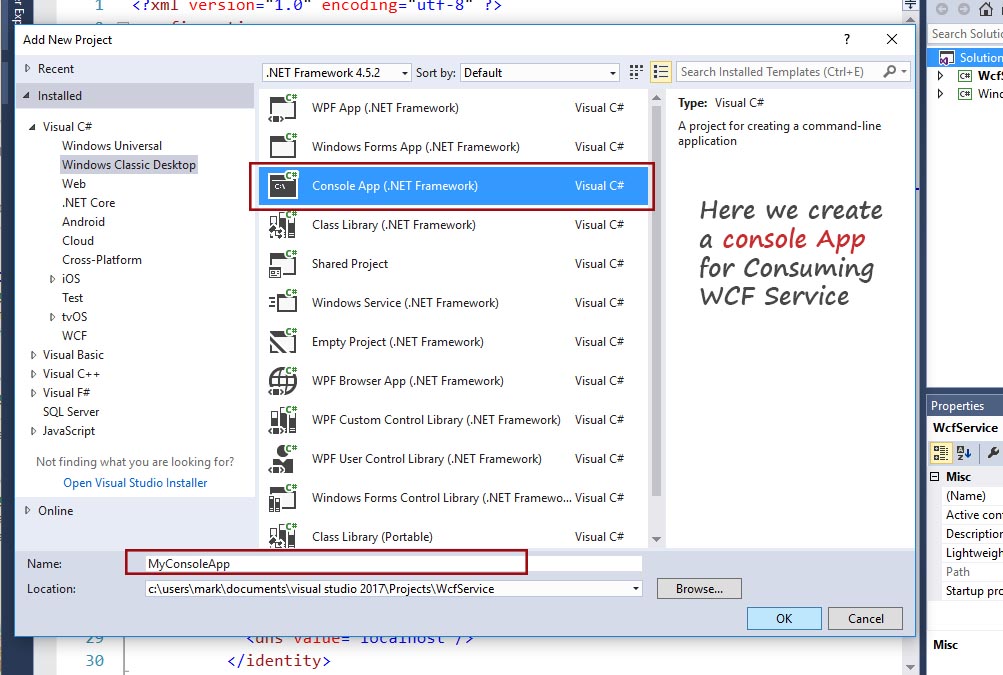Viewport: 1003px width, 675px height.
Task: Collapse the Visual C# tree node
Action: (32, 127)
